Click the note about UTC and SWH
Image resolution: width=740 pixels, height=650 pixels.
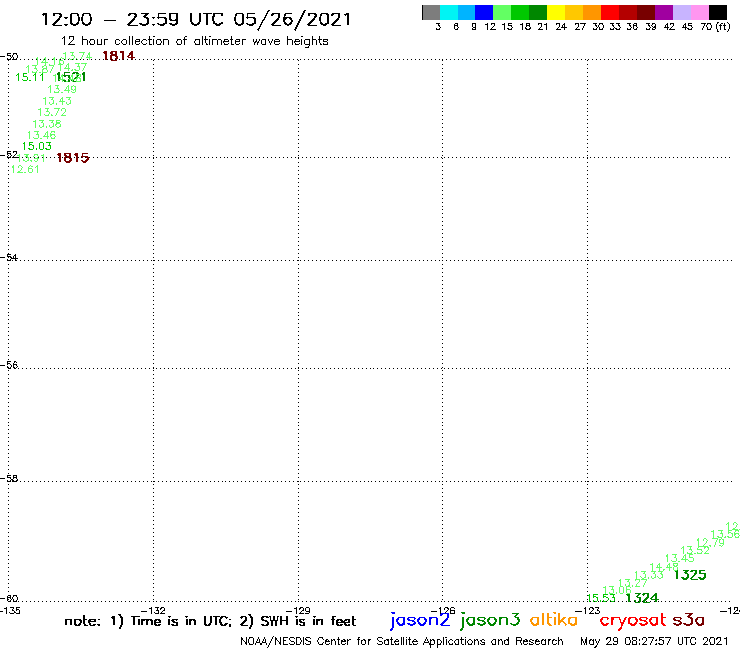[x=210, y=621]
